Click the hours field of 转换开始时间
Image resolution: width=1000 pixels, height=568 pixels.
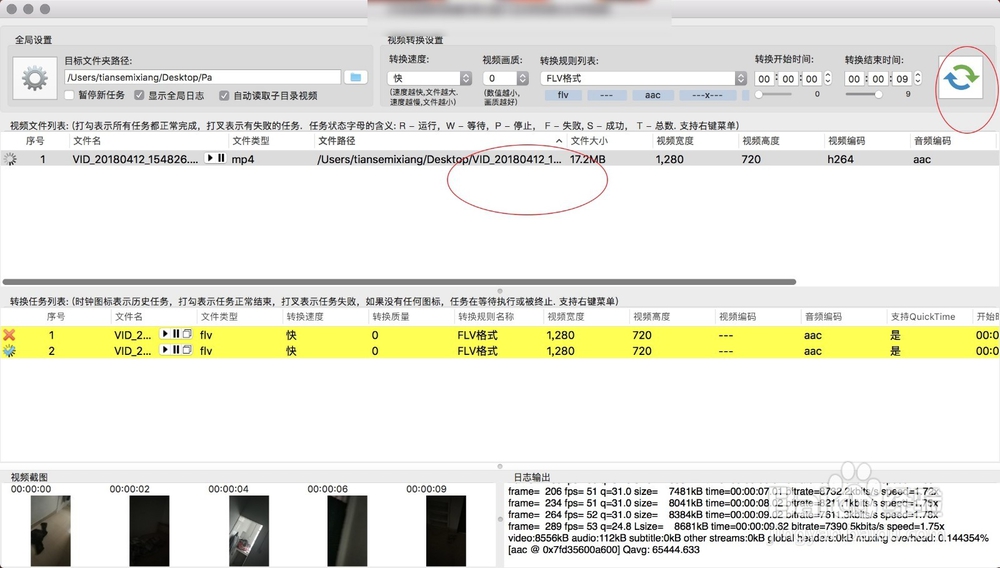[x=765, y=79]
